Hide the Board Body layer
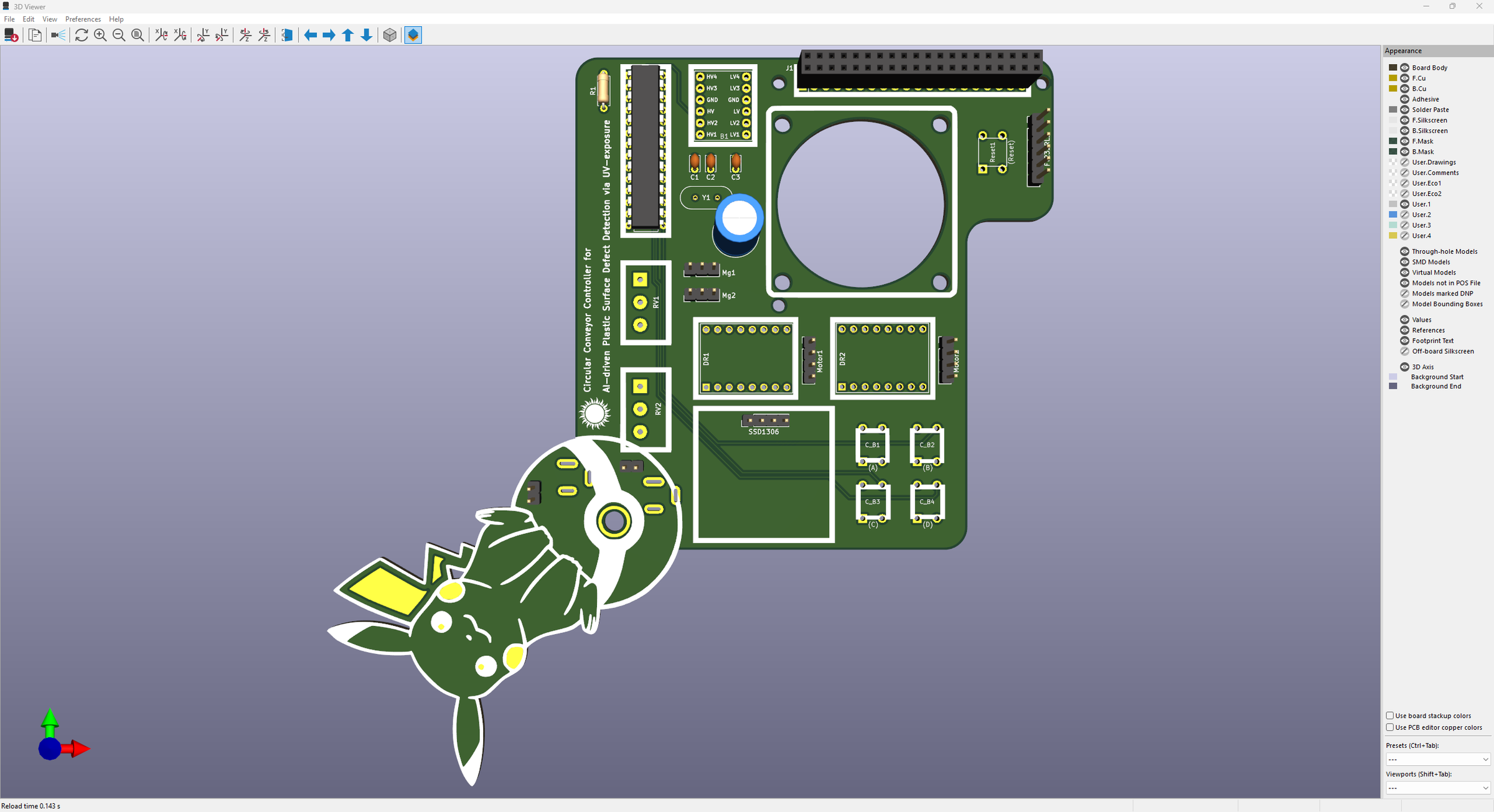This screenshot has width=1494, height=812. pos(1404,68)
